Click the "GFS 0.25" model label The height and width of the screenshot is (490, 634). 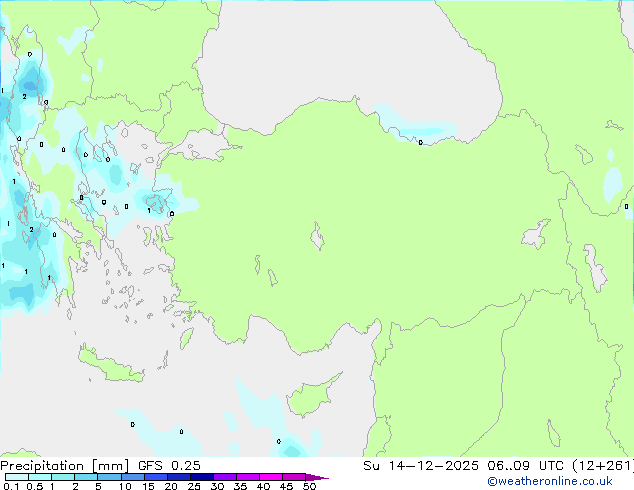tap(169, 466)
